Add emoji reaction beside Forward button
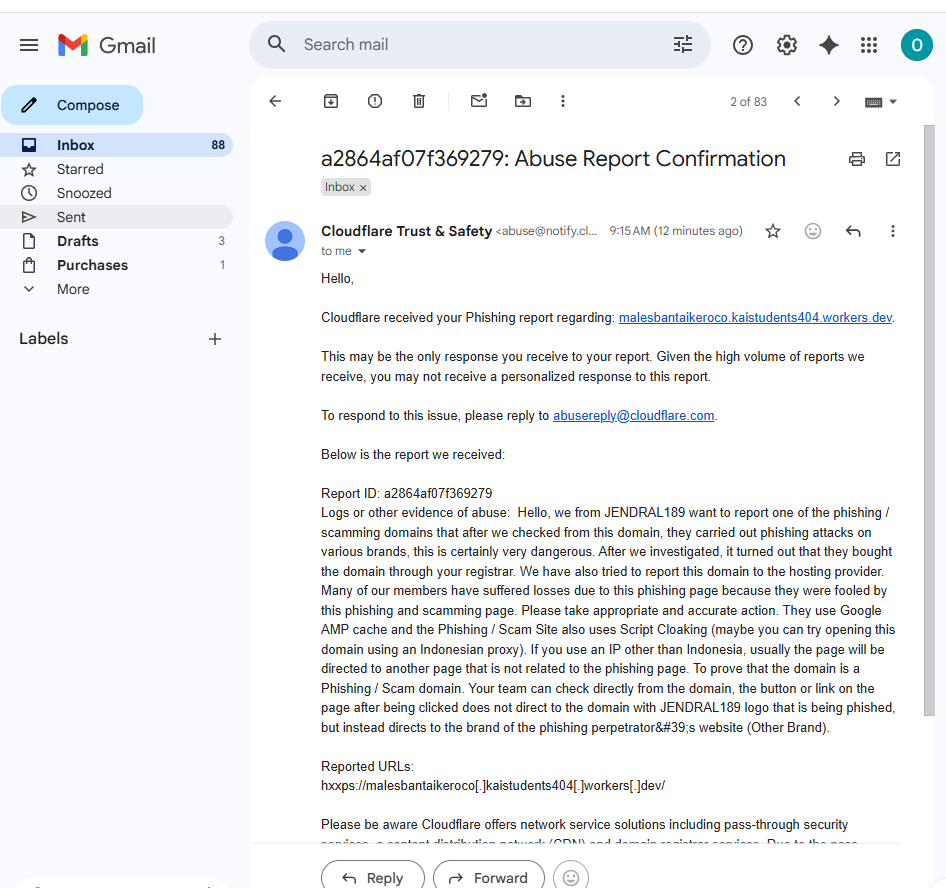The height and width of the screenshot is (888, 946). [571, 877]
